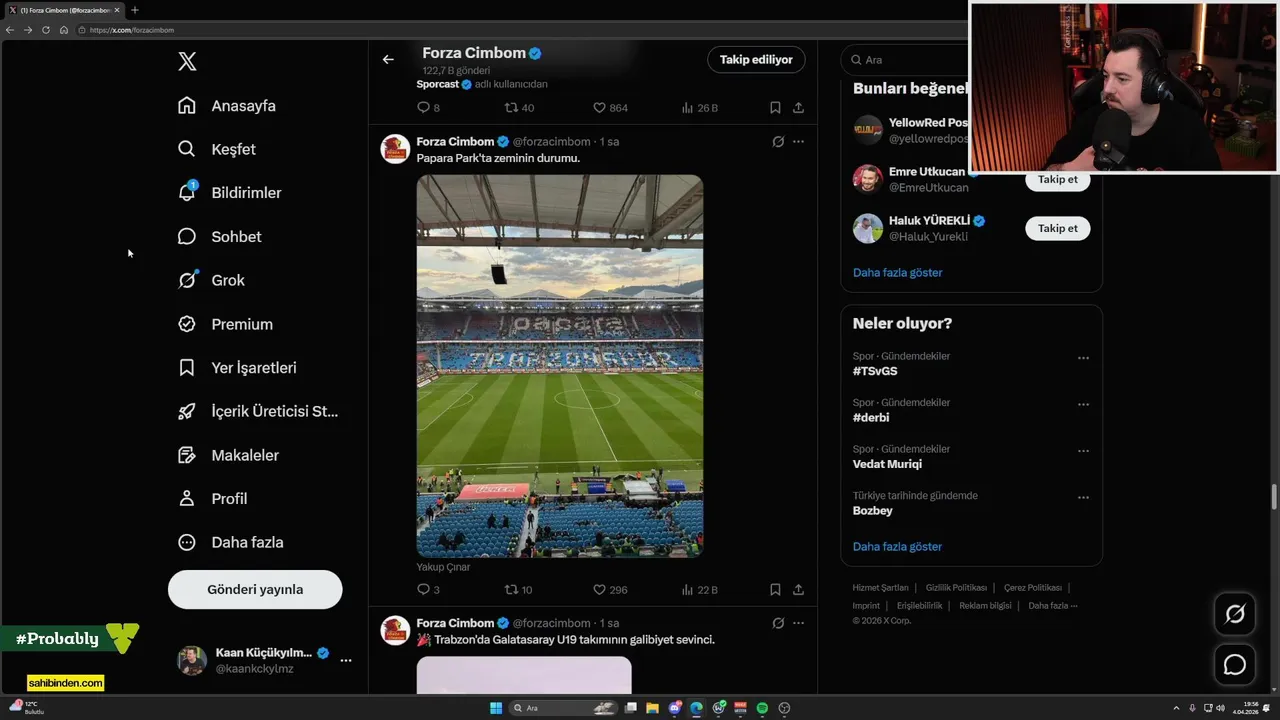Open options for Bozbey trend
The height and width of the screenshot is (720, 1280).
[x=1083, y=497]
